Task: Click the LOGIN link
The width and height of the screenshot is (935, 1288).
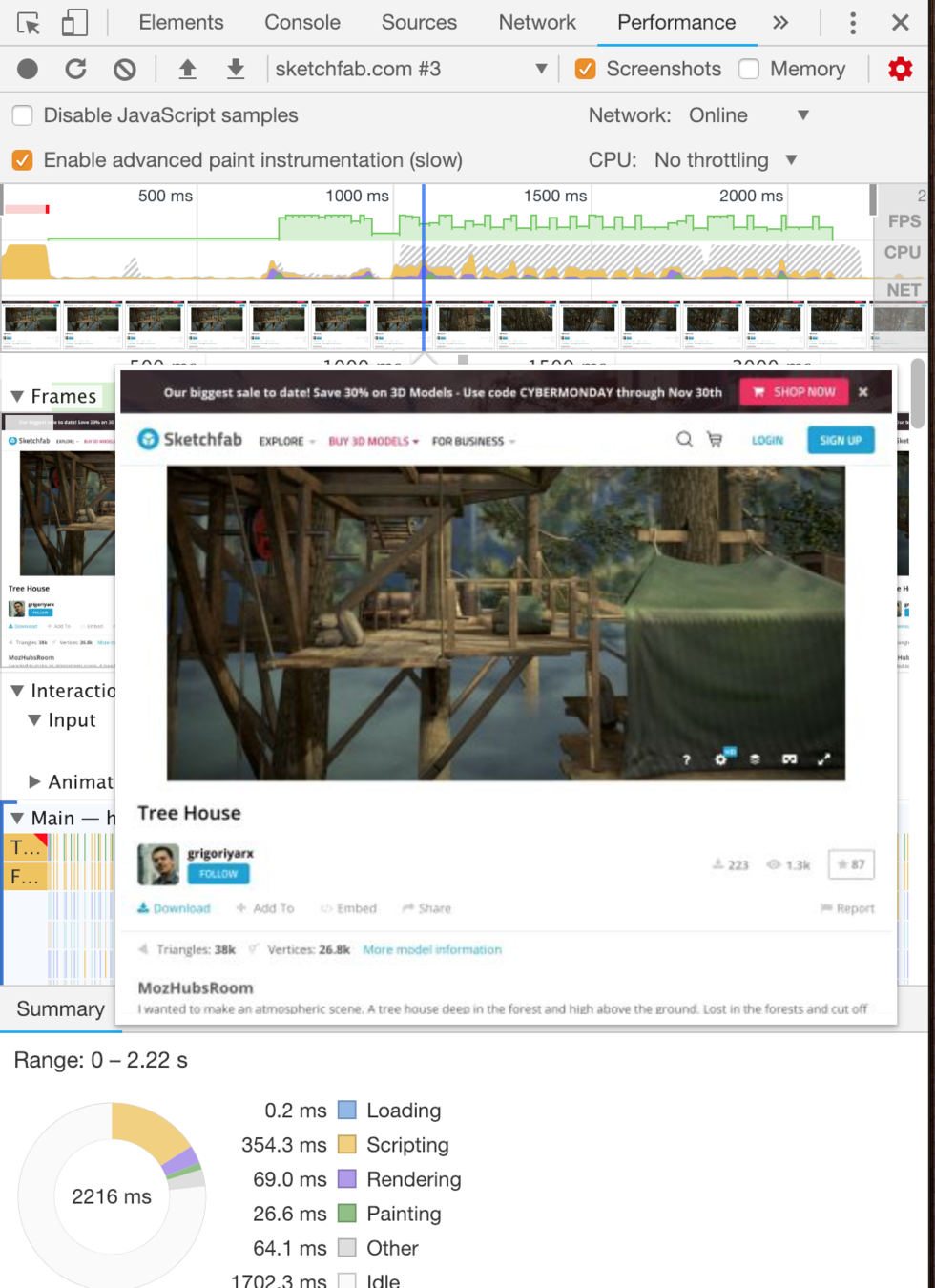Action: click(x=767, y=440)
